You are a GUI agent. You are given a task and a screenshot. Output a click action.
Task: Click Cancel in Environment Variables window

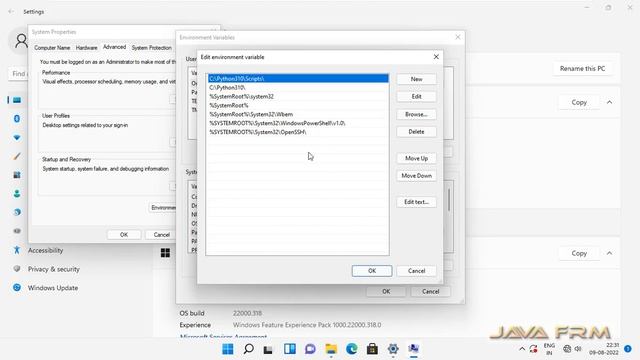click(431, 291)
